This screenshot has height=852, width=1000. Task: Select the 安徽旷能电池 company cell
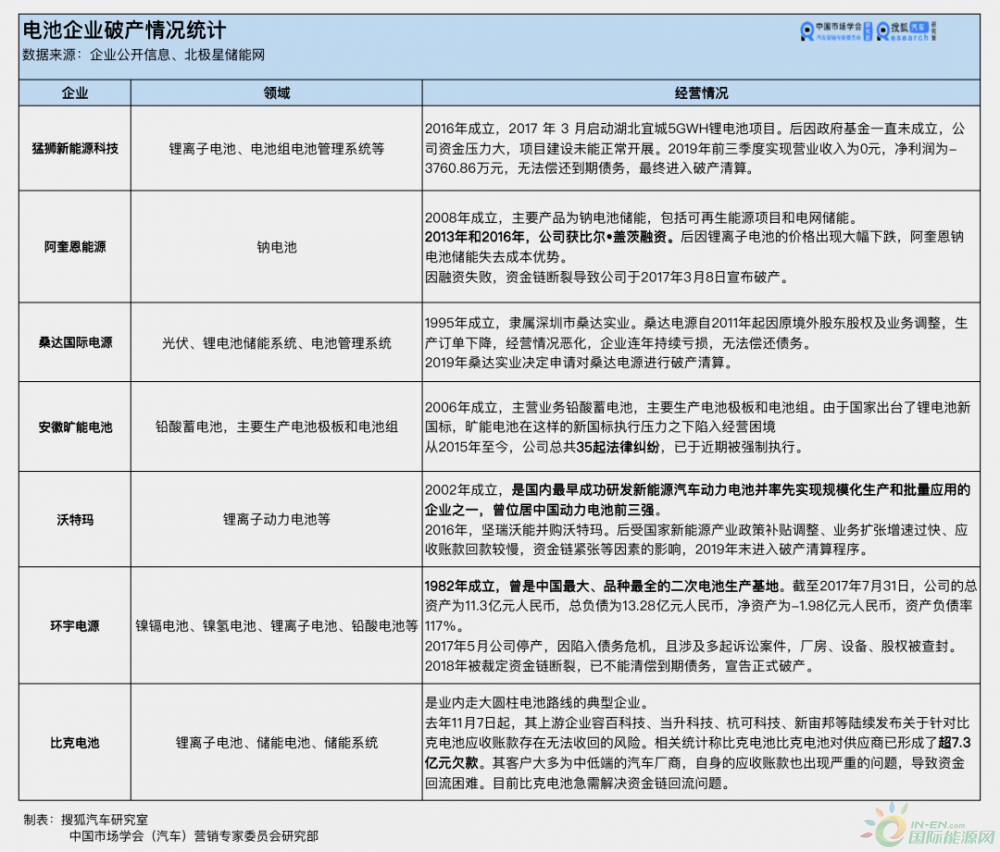click(75, 427)
